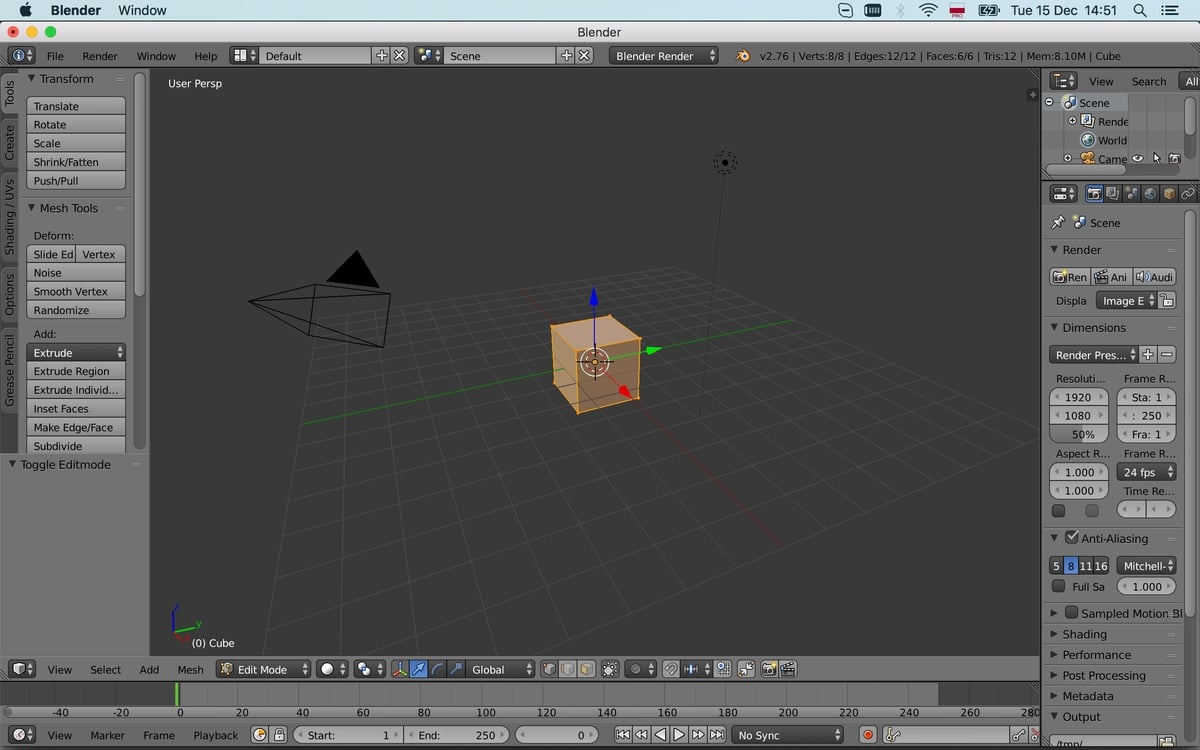Enable the Full Sample checkbox
This screenshot has width=1200, height=750.
pos(1059,587)
